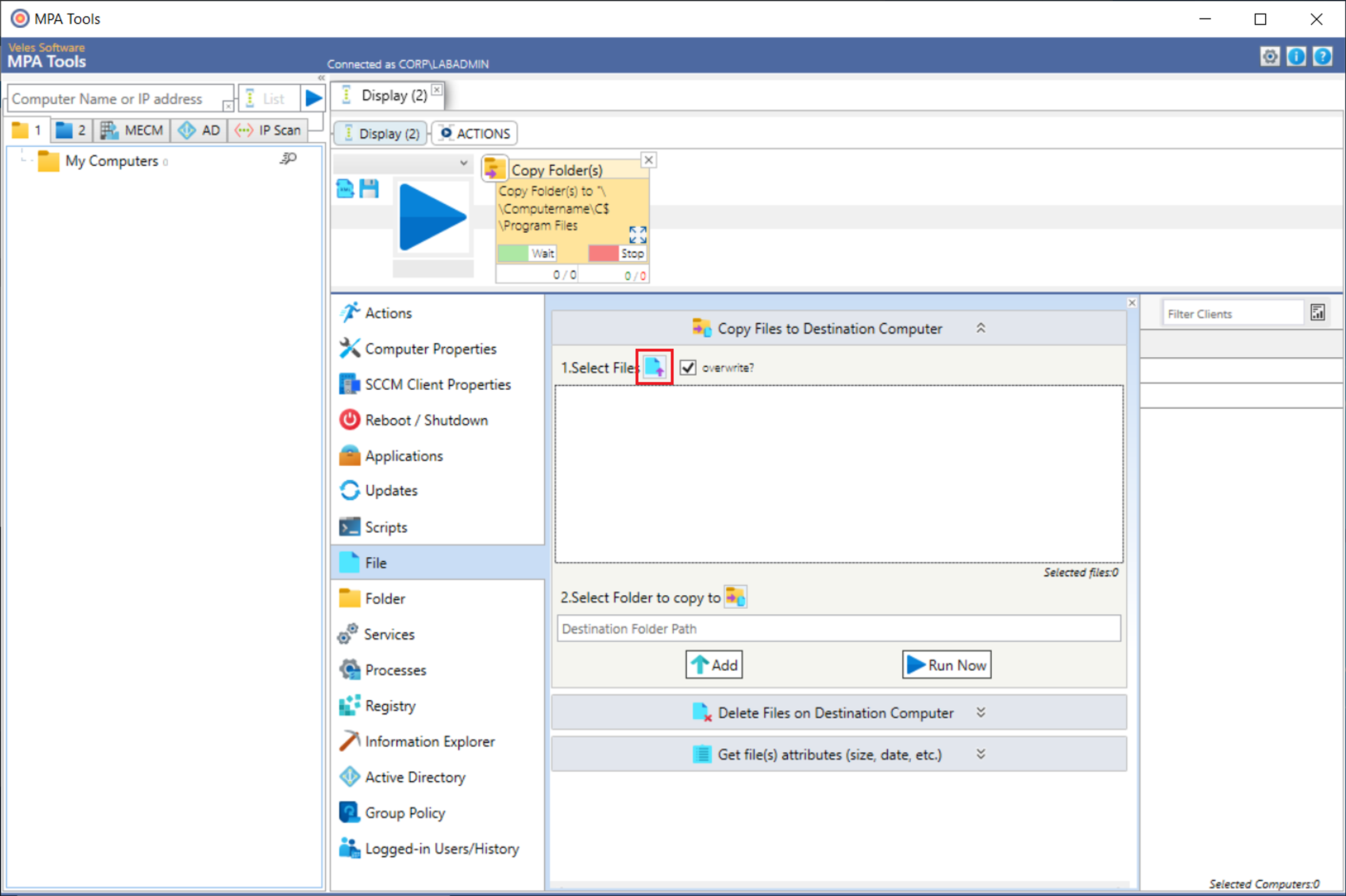Open the MECM tab
This screenshot has height=896, width=1346.
pos(132,130)
